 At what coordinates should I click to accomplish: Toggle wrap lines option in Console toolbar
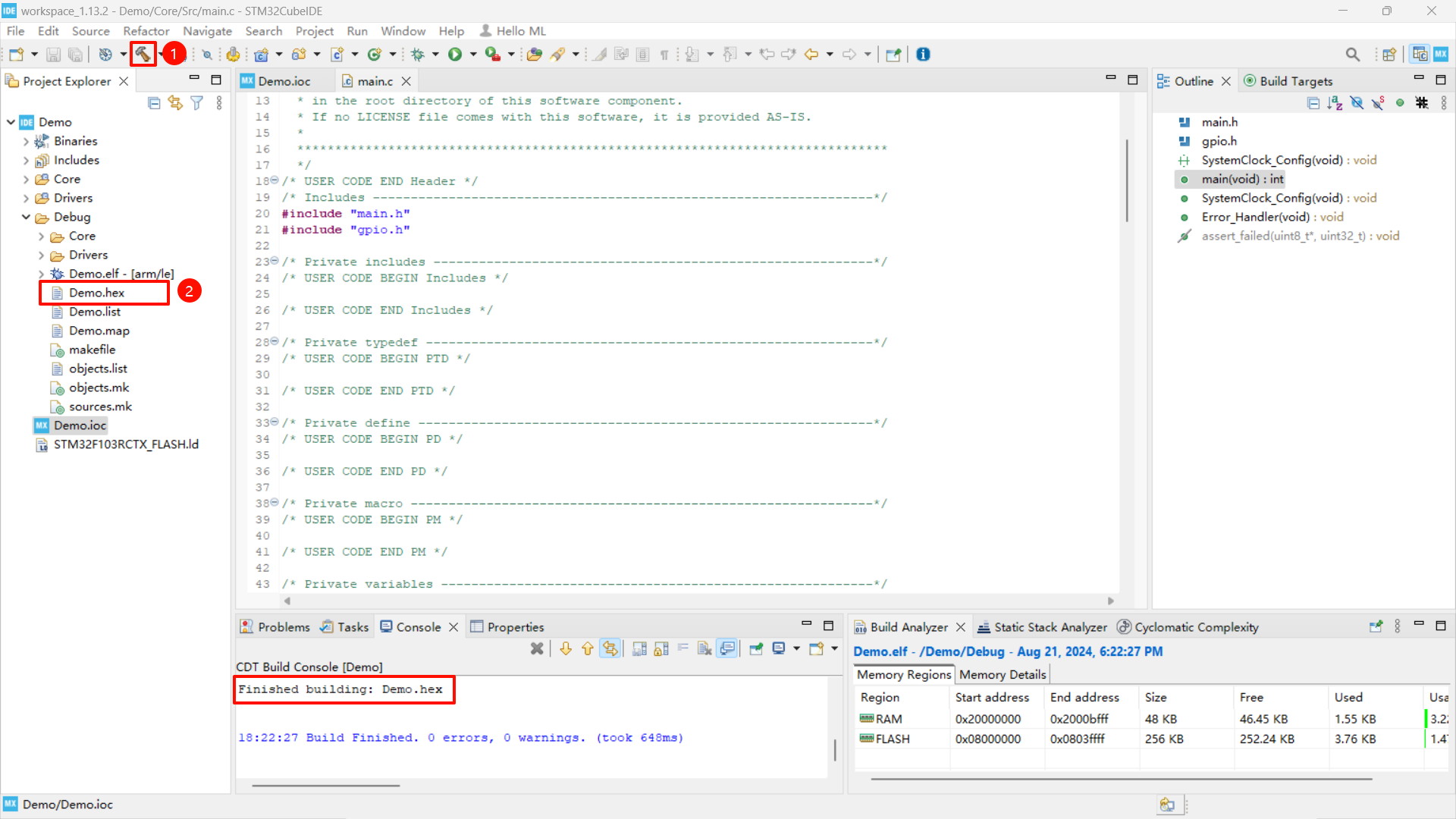[683, 648]
